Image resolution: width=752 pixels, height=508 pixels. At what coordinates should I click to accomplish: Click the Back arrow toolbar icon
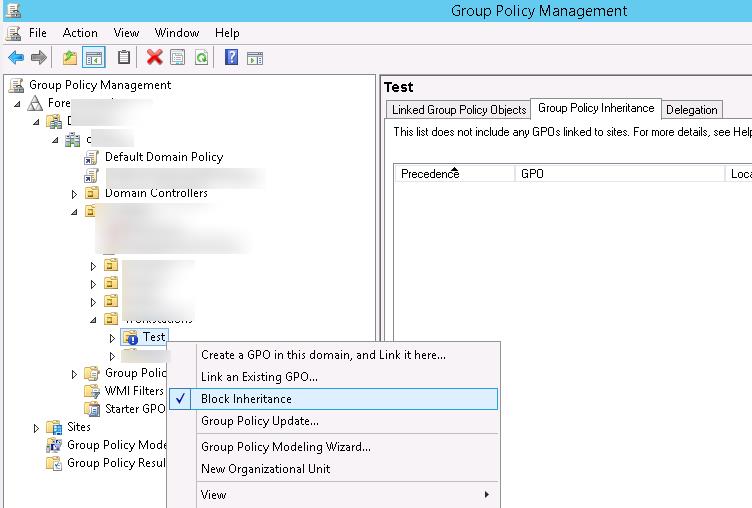16,58
